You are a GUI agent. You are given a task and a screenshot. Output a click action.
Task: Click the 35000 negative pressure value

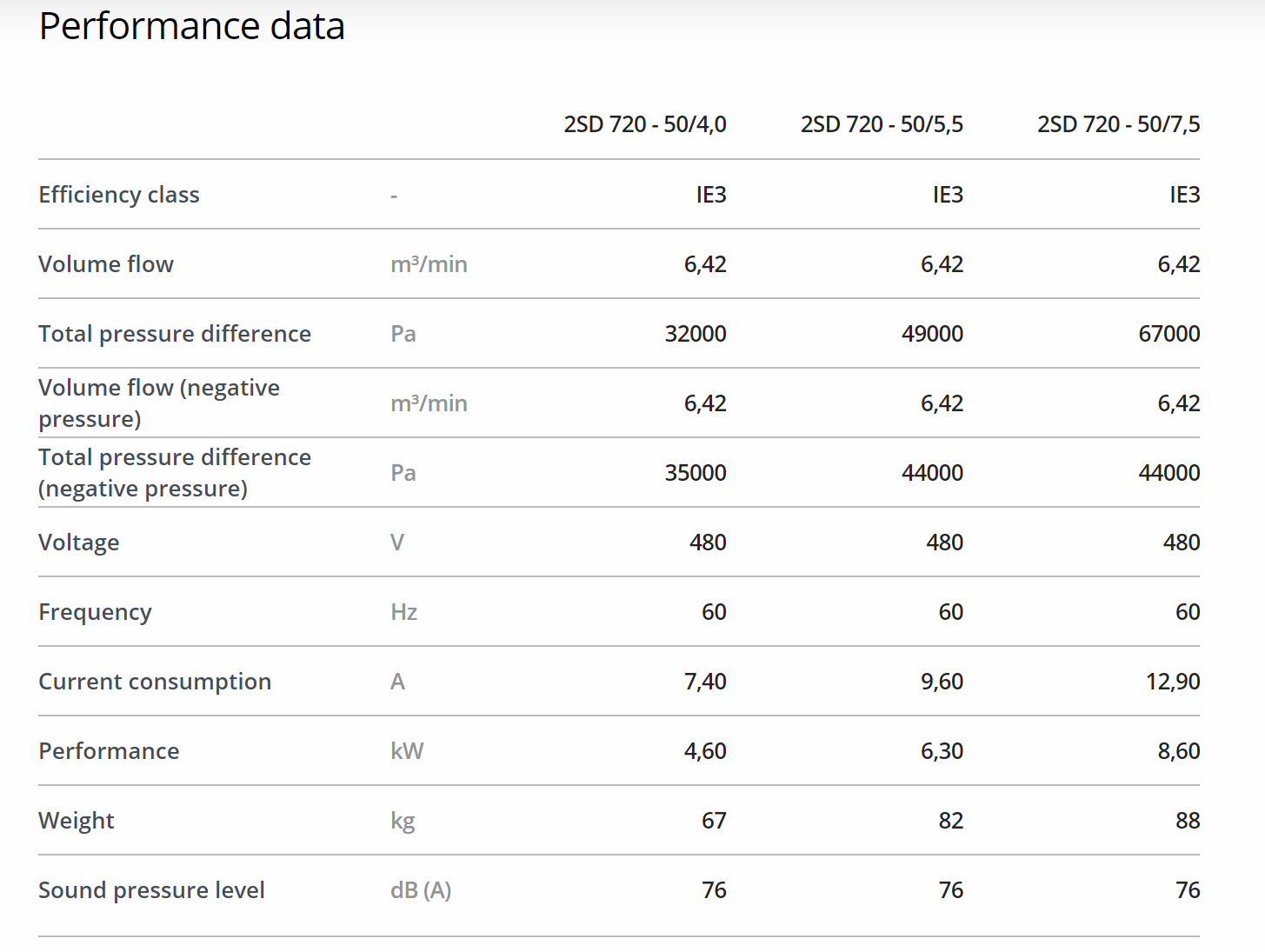click(x=696, y=473)
